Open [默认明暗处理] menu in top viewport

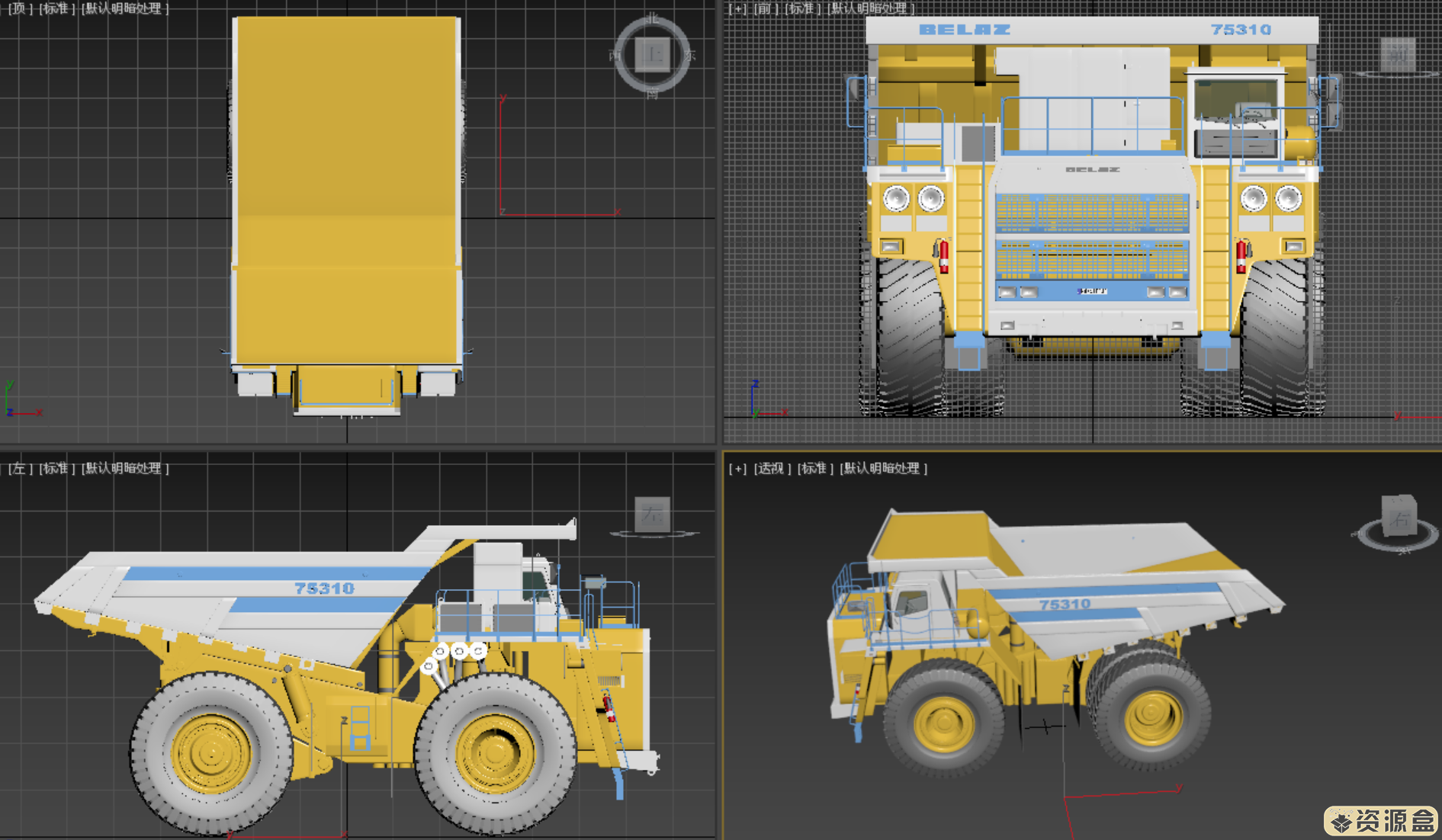pos(124,8)
